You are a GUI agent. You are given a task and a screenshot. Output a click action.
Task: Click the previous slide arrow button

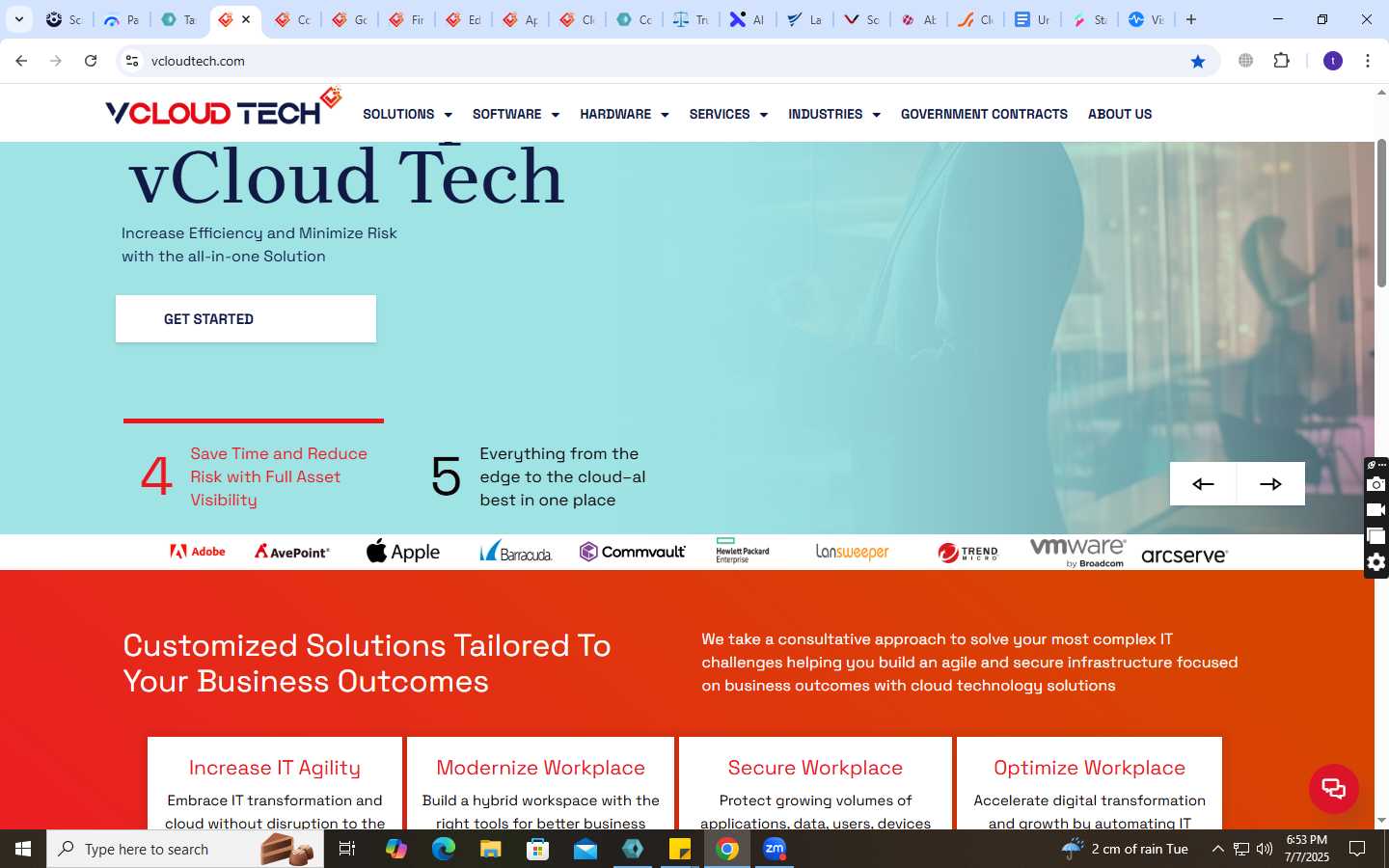tap(1203, 484)
